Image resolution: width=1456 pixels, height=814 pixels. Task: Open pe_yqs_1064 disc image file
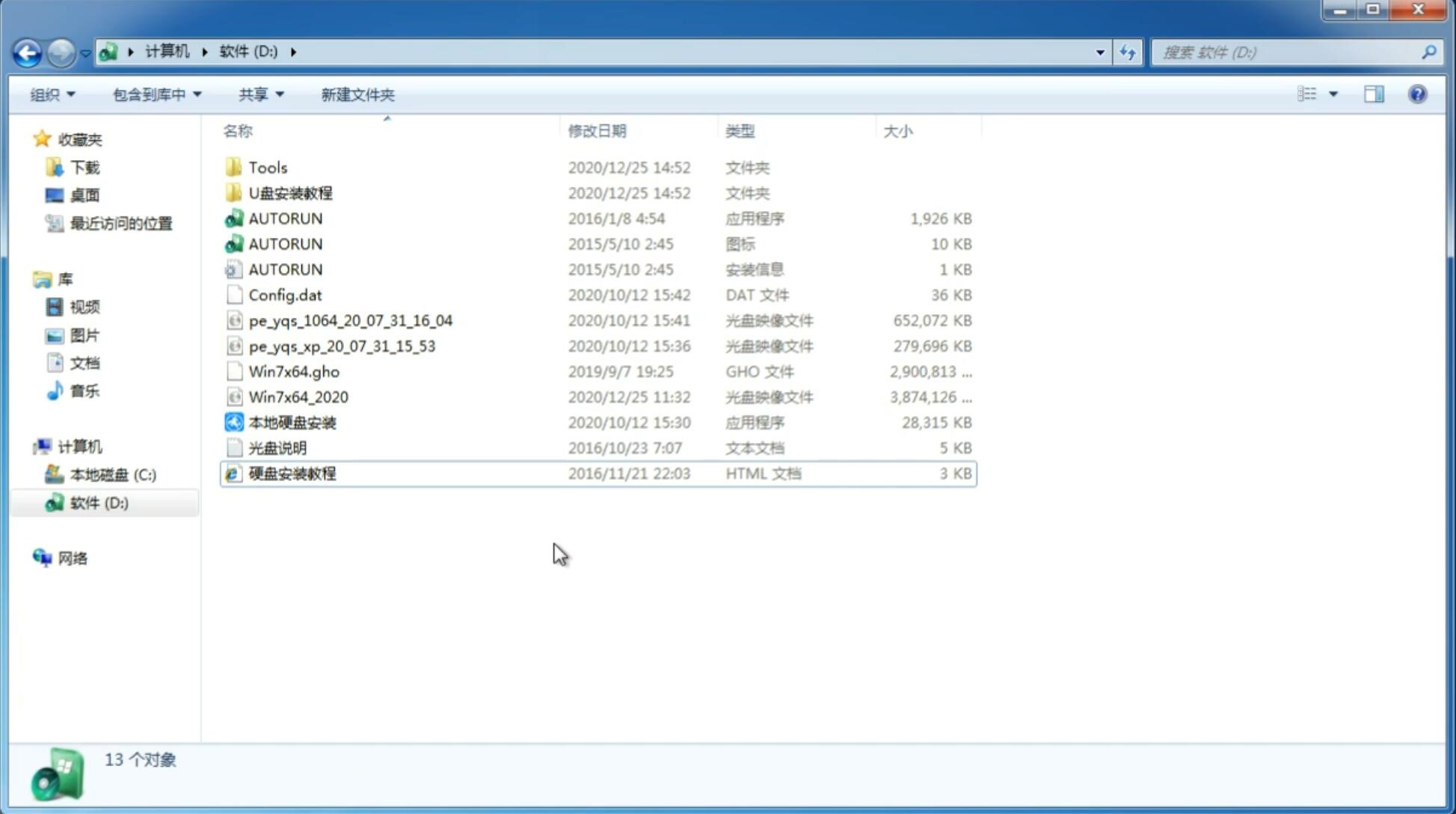(351, 320)
